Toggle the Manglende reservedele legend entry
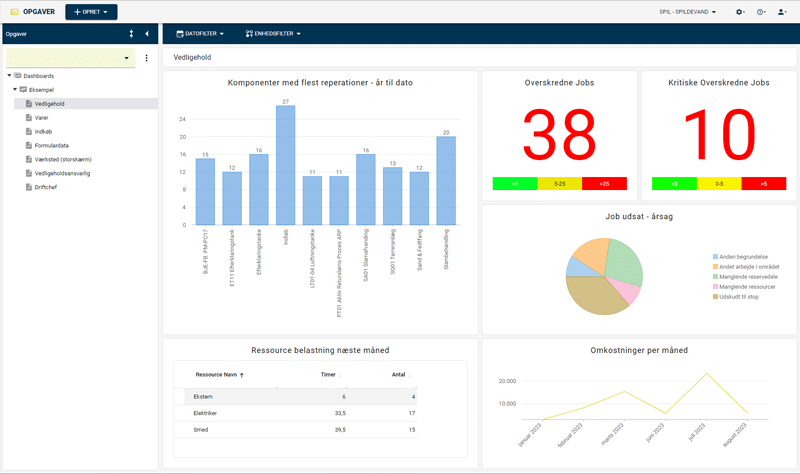 point(745,277)
